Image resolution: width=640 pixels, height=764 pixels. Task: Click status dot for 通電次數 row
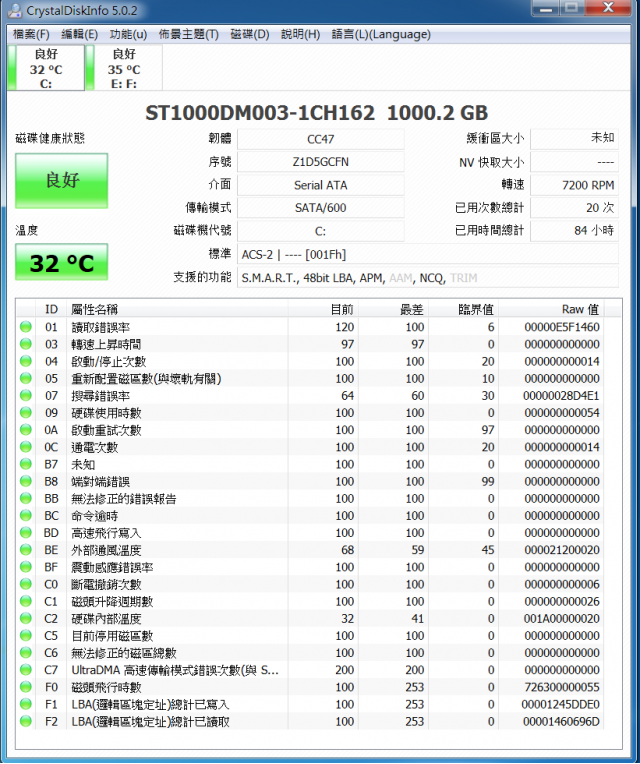[26, 447]
